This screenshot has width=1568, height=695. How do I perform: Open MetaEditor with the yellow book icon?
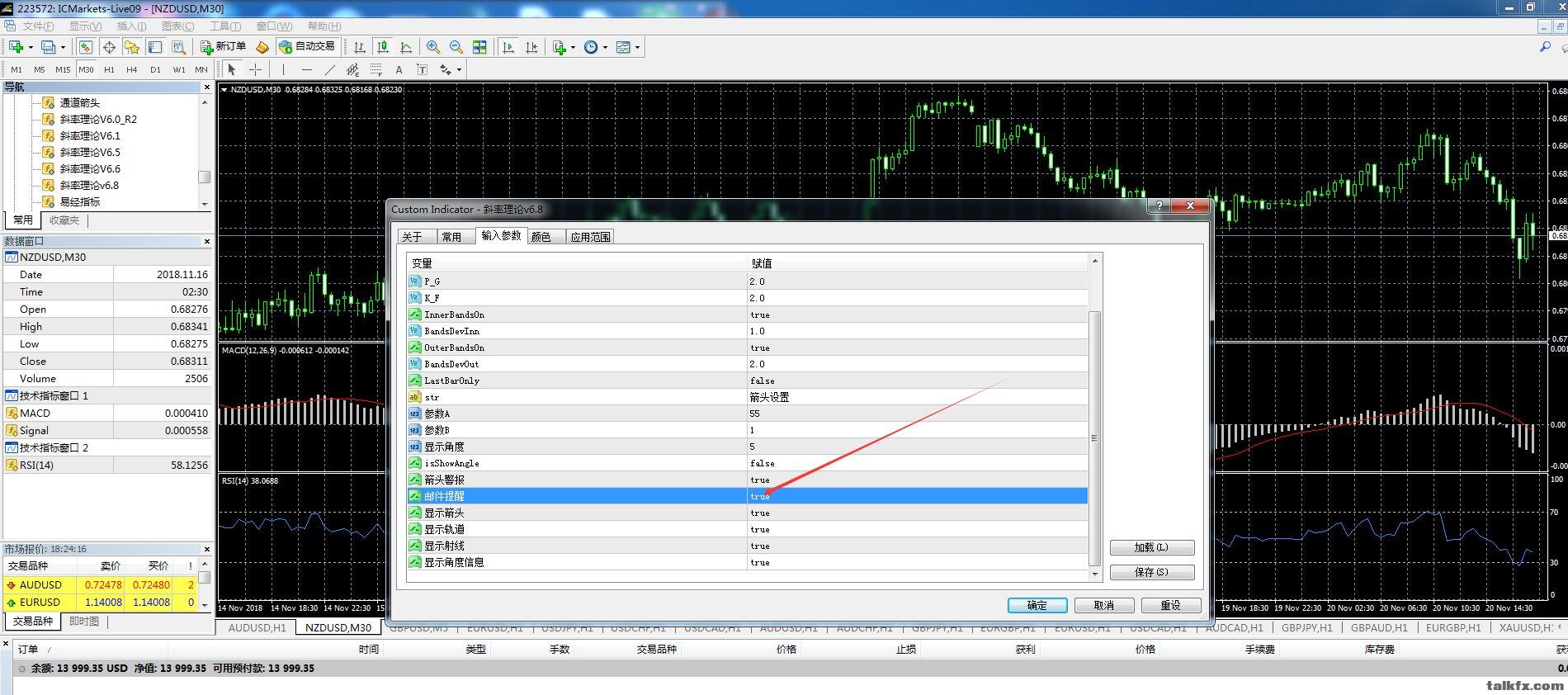pyautogui.click(x=262, y=47)
